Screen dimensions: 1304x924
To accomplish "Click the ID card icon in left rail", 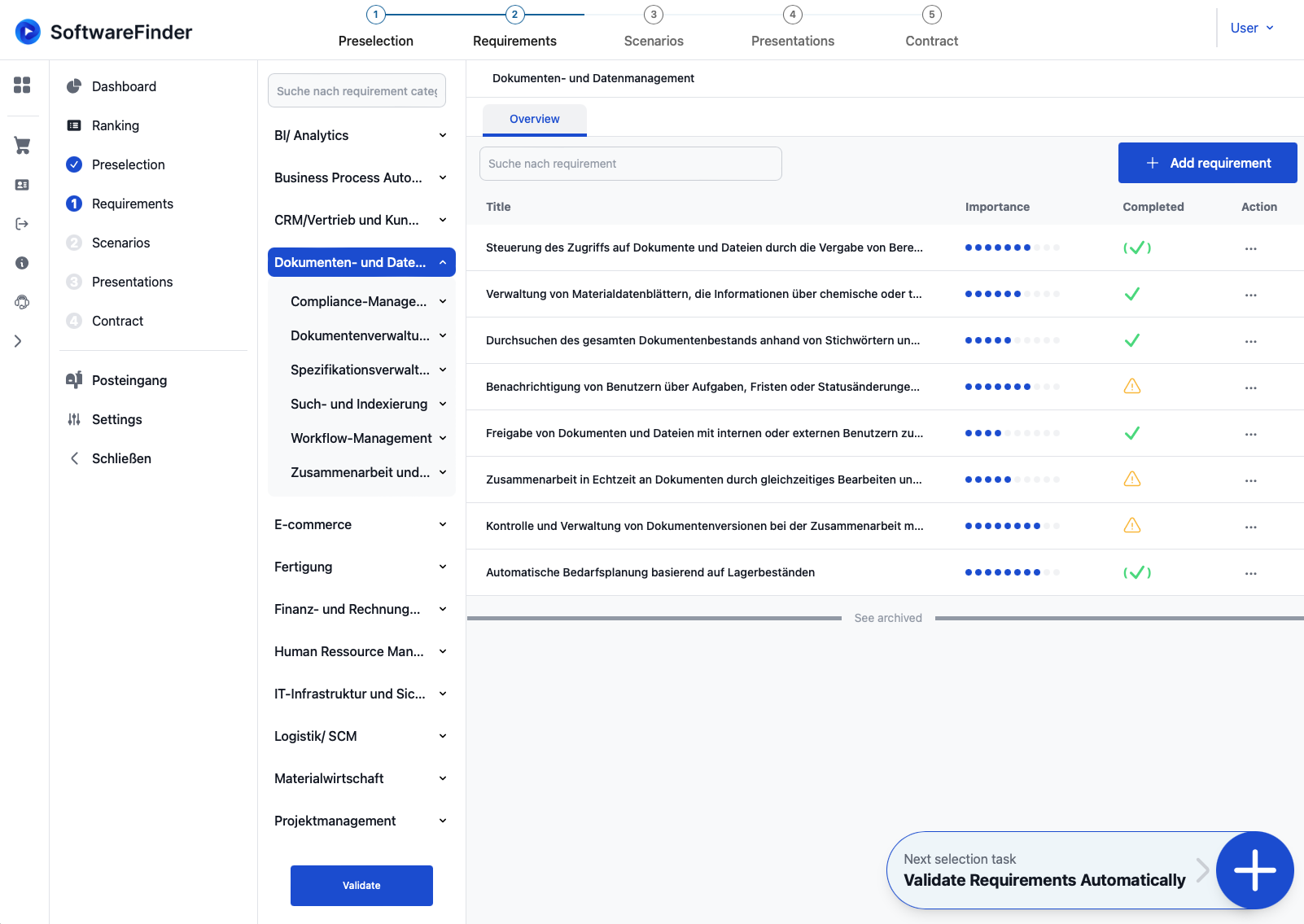I will click(x=22, y=185).
